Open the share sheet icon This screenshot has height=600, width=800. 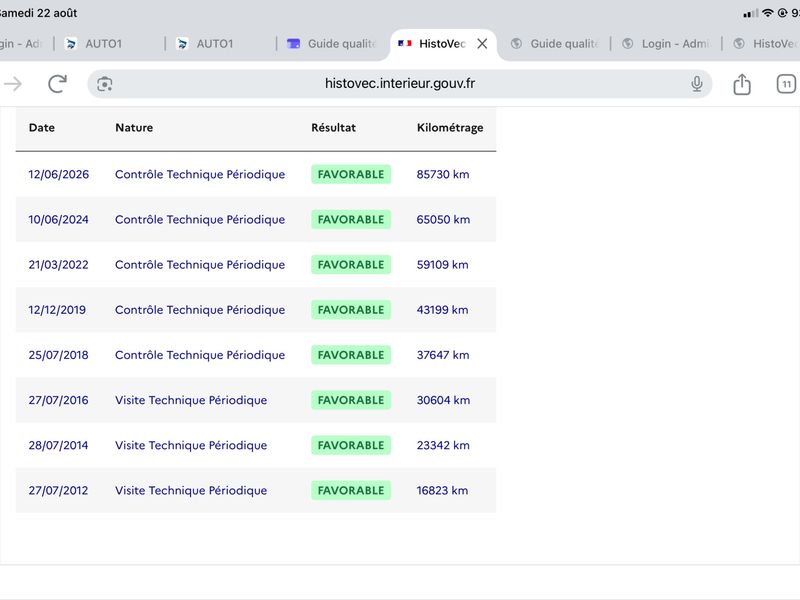(742, 84)
